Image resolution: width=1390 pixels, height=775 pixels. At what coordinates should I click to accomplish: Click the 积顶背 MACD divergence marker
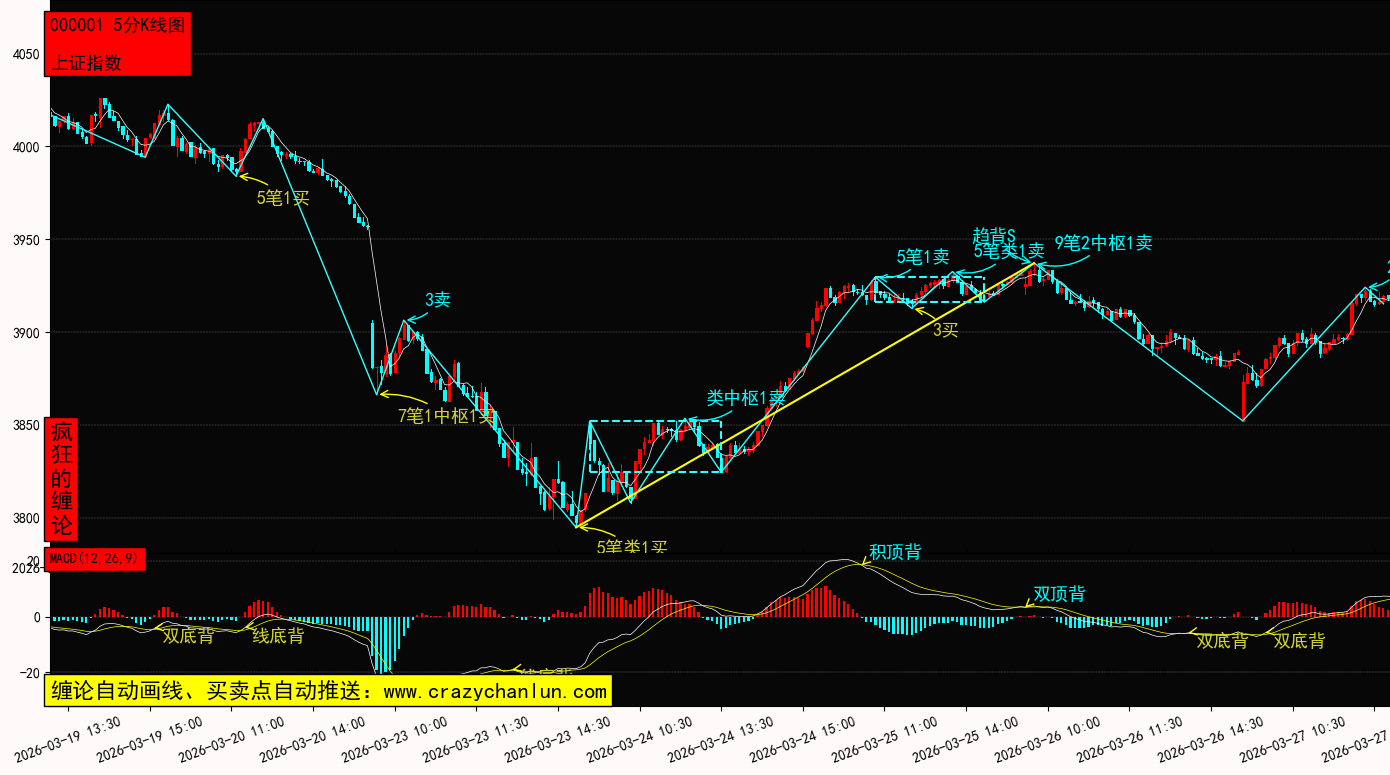point(895,552)
